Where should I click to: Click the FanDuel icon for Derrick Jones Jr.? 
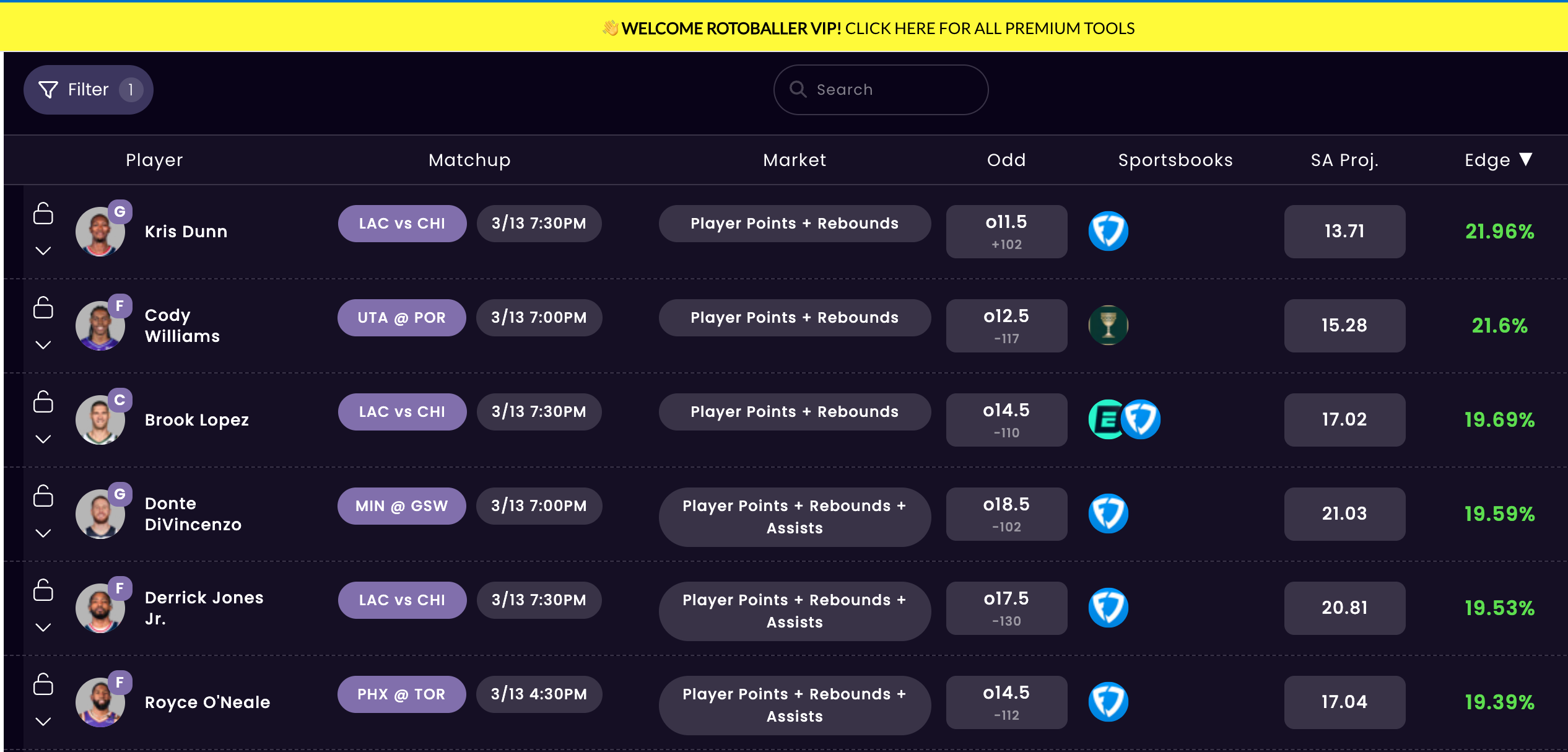tap(1108, 608)
